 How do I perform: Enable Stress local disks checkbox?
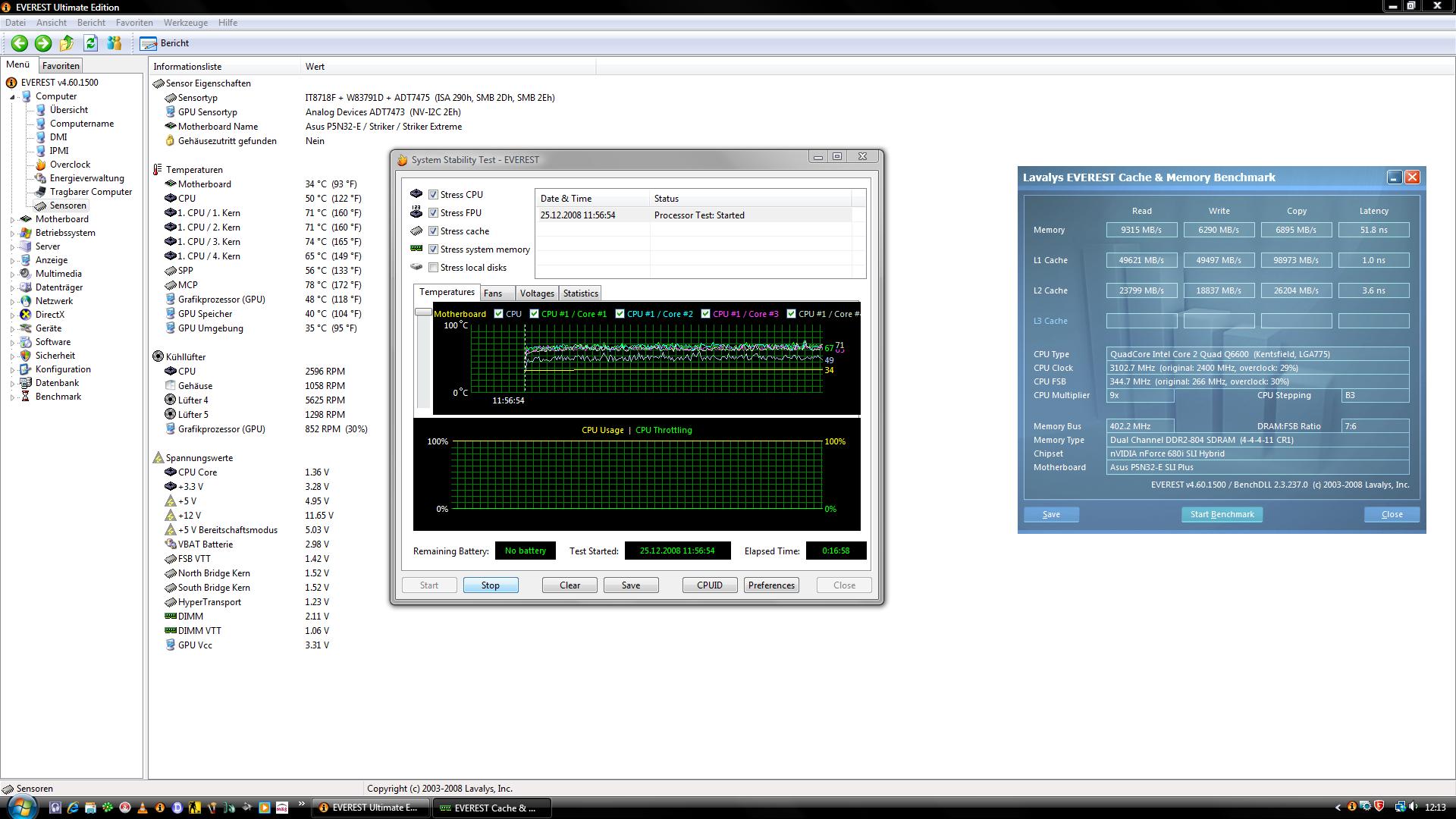coord(433,268)
